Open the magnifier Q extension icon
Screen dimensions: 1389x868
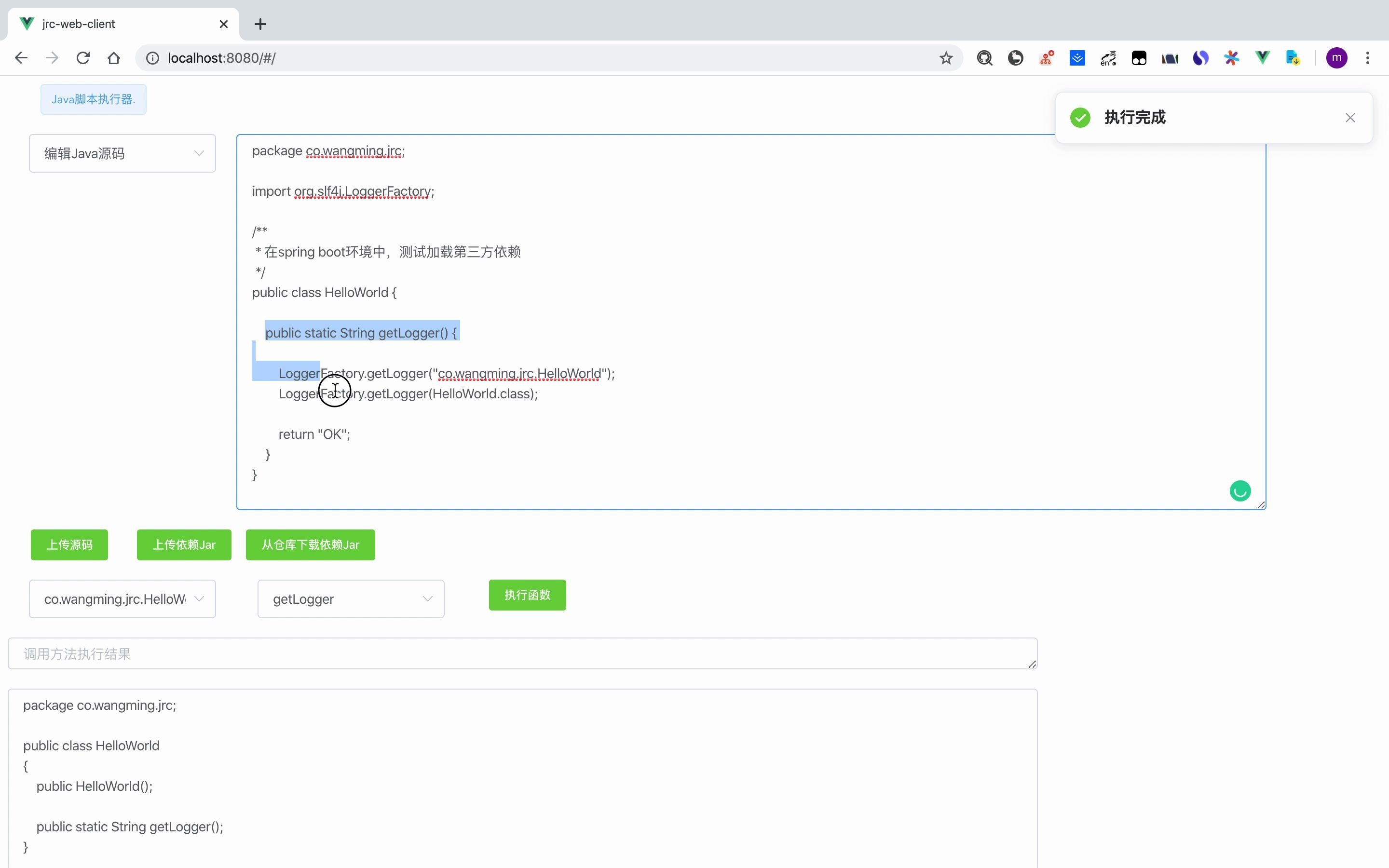click(985, 58)
